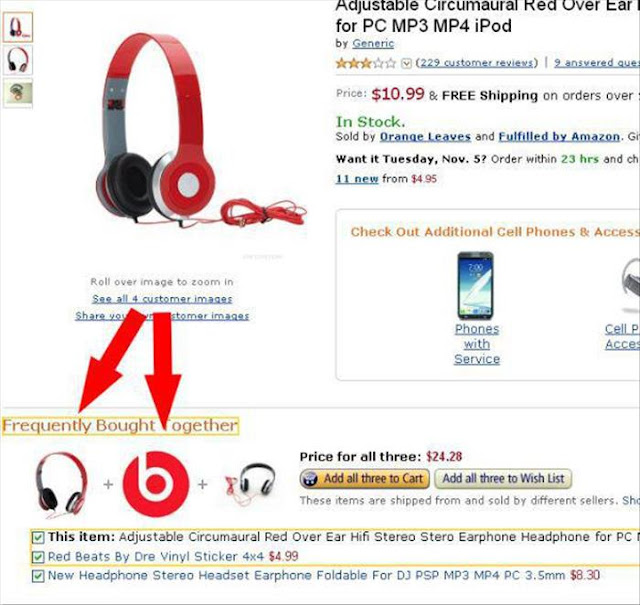The width and height of the screenshot is (640, 605).
Task: Click the Beats logo sticker image
Action: (x=156, y=484)
